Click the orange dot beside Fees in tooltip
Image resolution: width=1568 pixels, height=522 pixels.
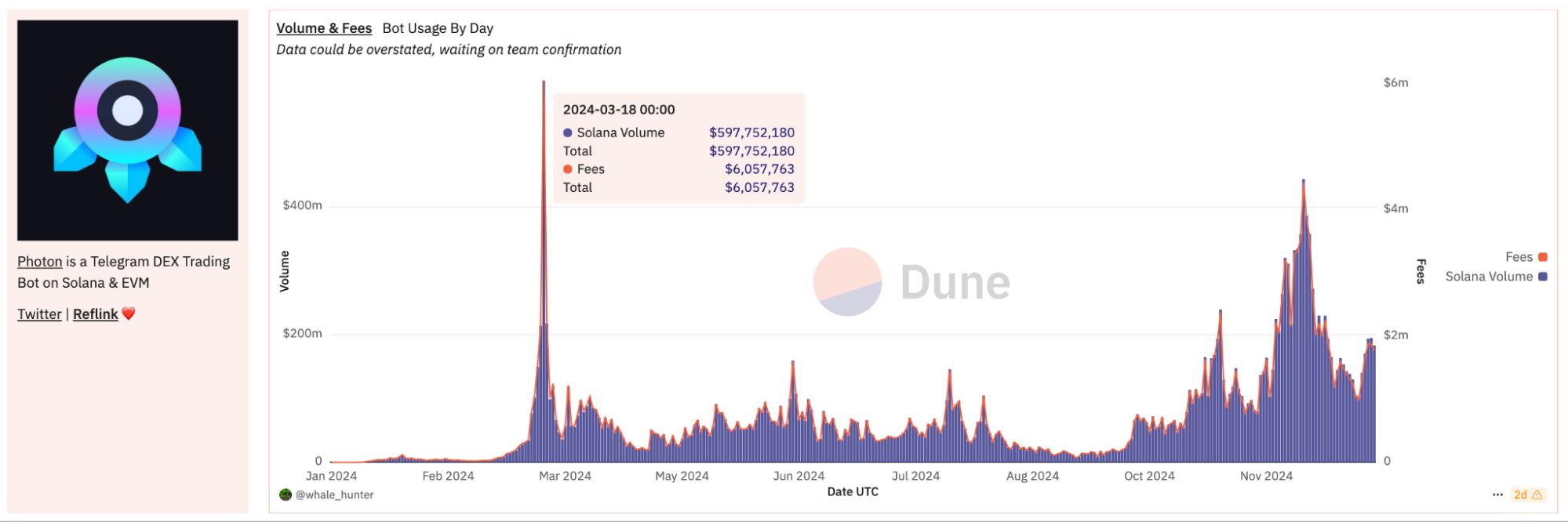pyautogui.click(x=568, y=169)
